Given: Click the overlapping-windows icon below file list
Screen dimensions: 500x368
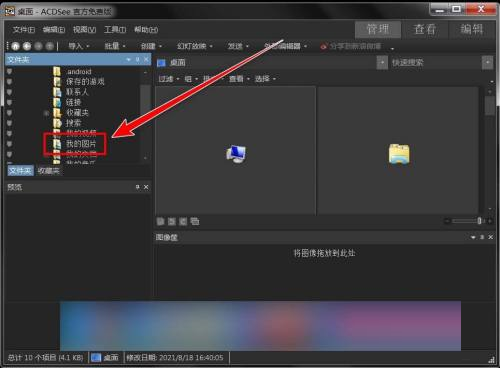Looking at the screenshot, I should [194, 221].
